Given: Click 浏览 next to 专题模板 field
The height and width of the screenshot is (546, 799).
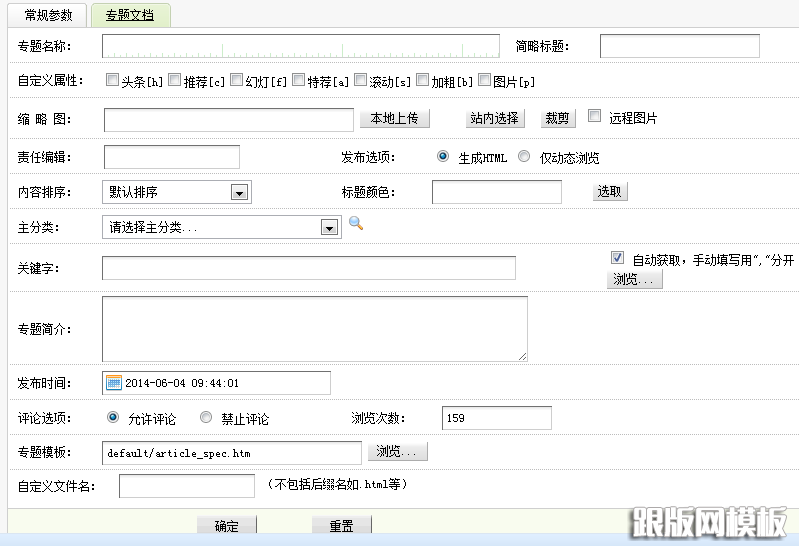Looking at the screenshot, I should 400,452.
